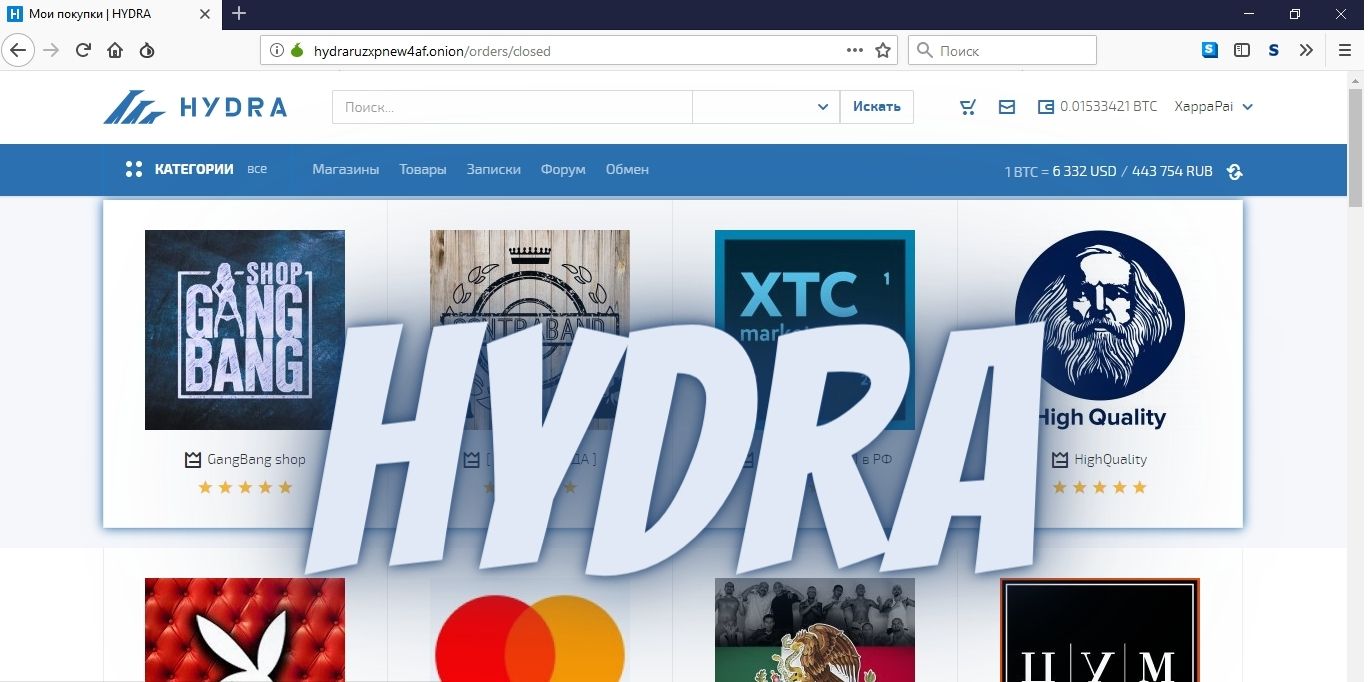Open the HighQuality shop thumbnail
The width and height of the screenshot is (1368, 682).
tap(1099, 330)
